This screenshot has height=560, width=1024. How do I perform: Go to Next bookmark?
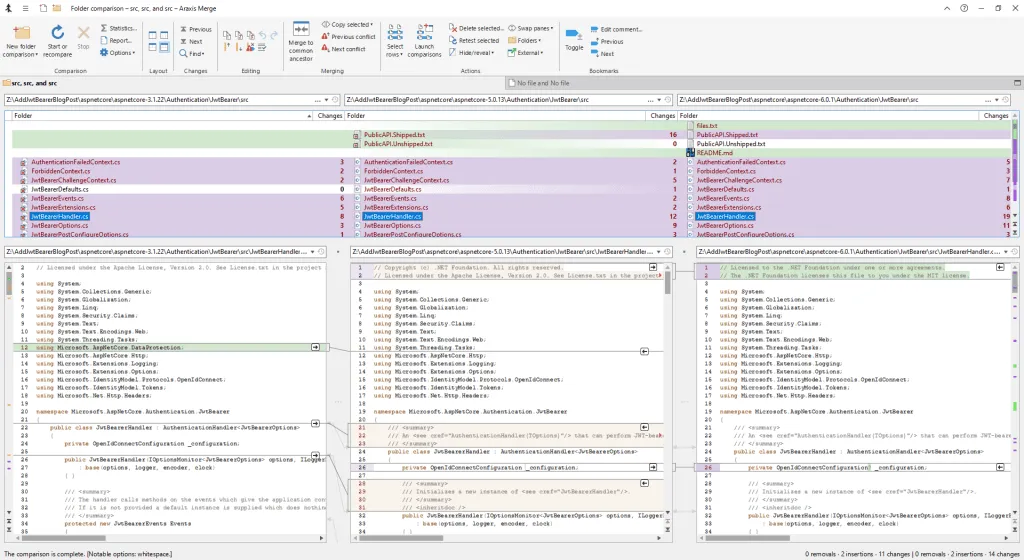pyautogui.click(x=602, y=54)
